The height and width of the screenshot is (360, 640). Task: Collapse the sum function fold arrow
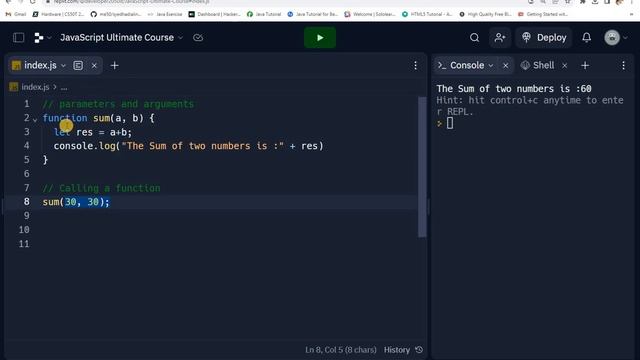35,119
